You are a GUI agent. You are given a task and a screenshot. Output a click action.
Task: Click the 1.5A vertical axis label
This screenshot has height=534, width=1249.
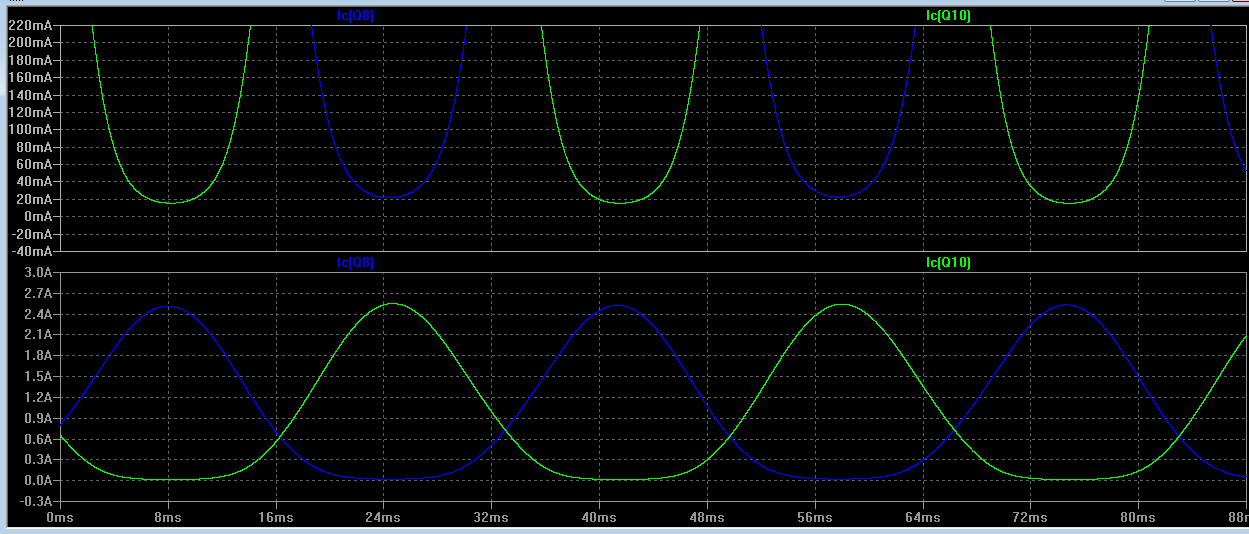pyautogui.click(x=38, y=376)
